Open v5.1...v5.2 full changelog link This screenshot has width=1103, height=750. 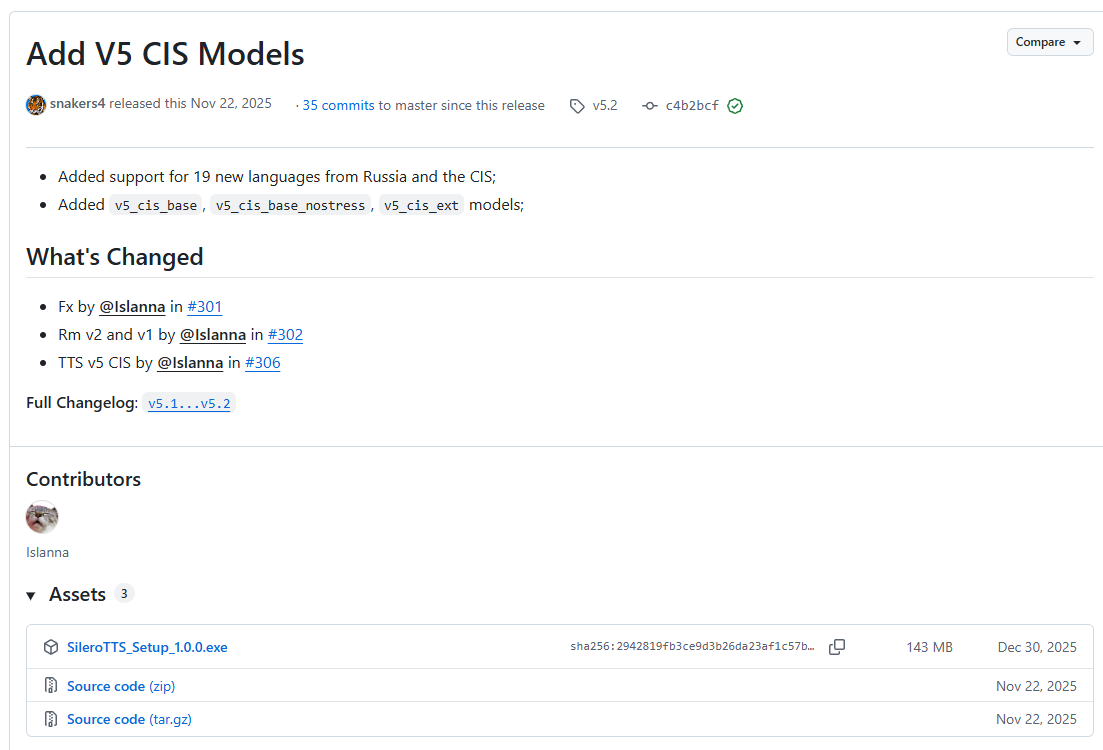pyautogui.click(x=189, y=403)
